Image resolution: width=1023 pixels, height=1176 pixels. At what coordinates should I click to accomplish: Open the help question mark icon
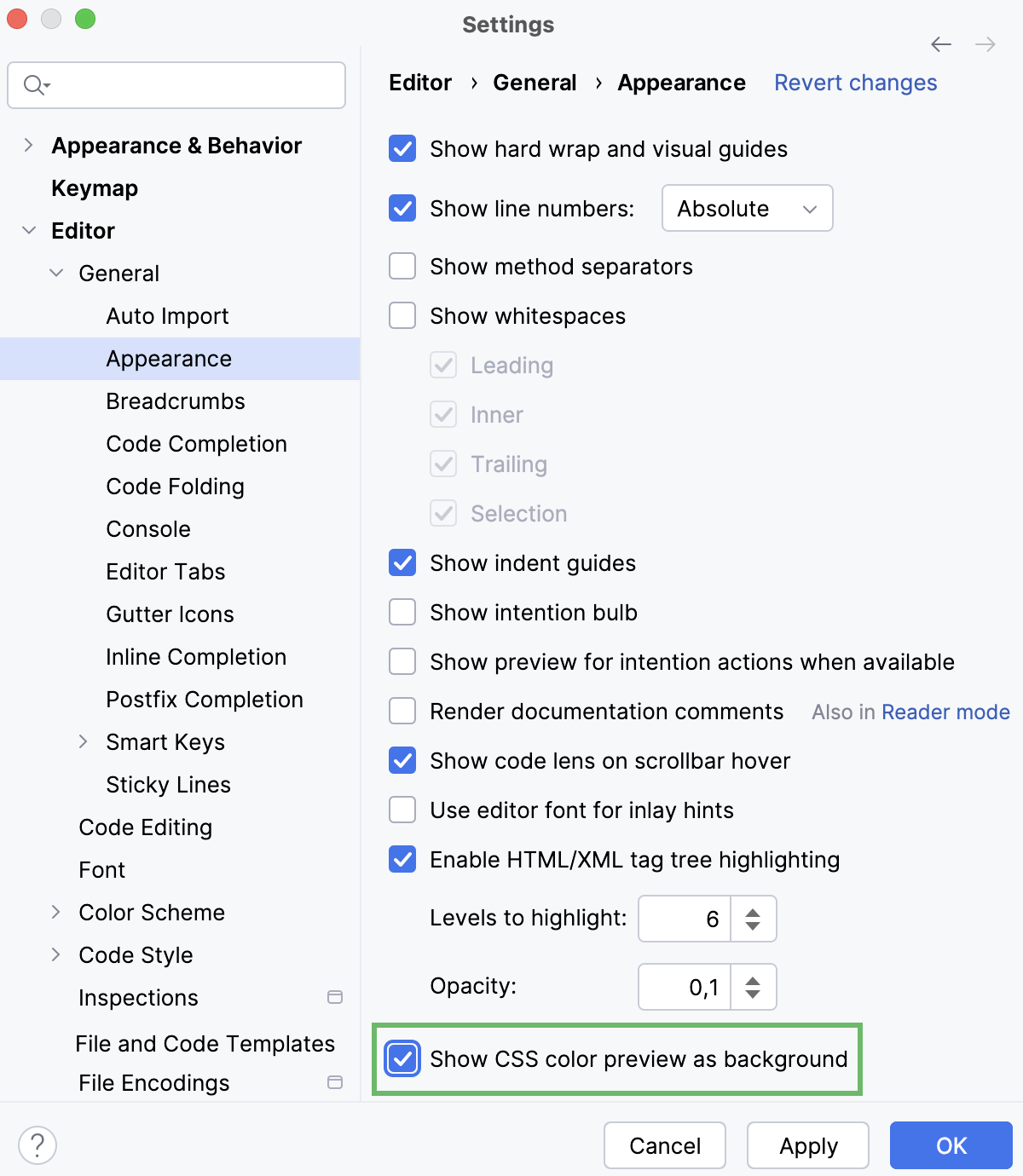coord(38,1145)
